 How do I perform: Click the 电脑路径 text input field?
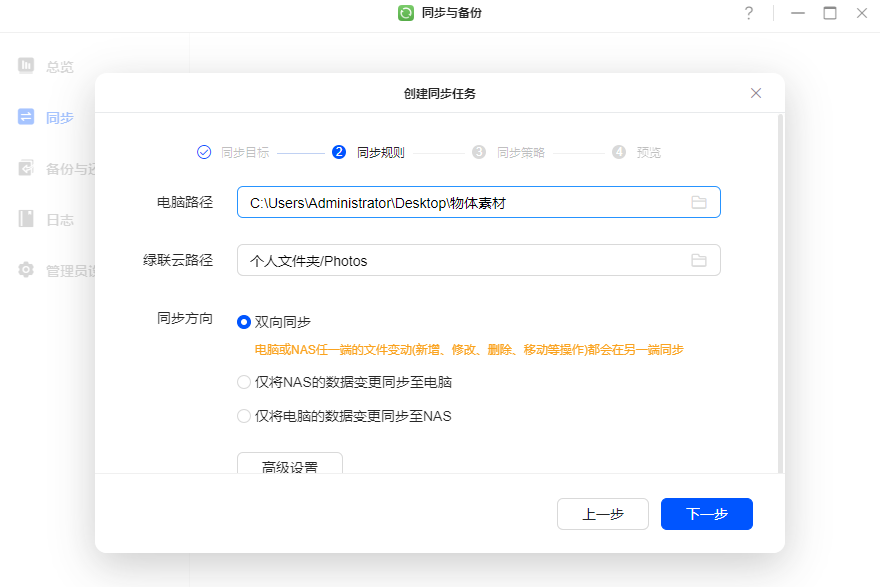tap(460, 203)
